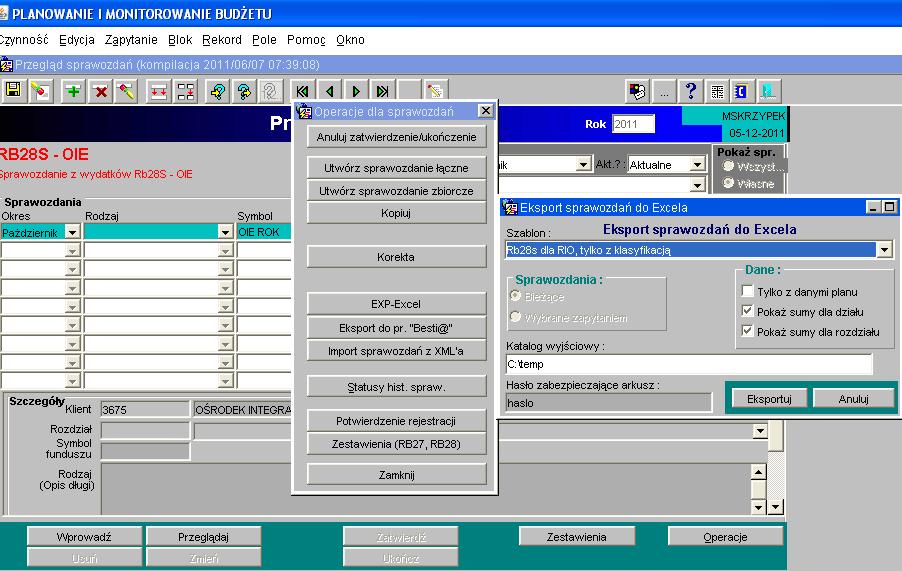This screenshot has width=902, height=571.
Task: Open Edycja menu
Action: [x=77, y=40]
